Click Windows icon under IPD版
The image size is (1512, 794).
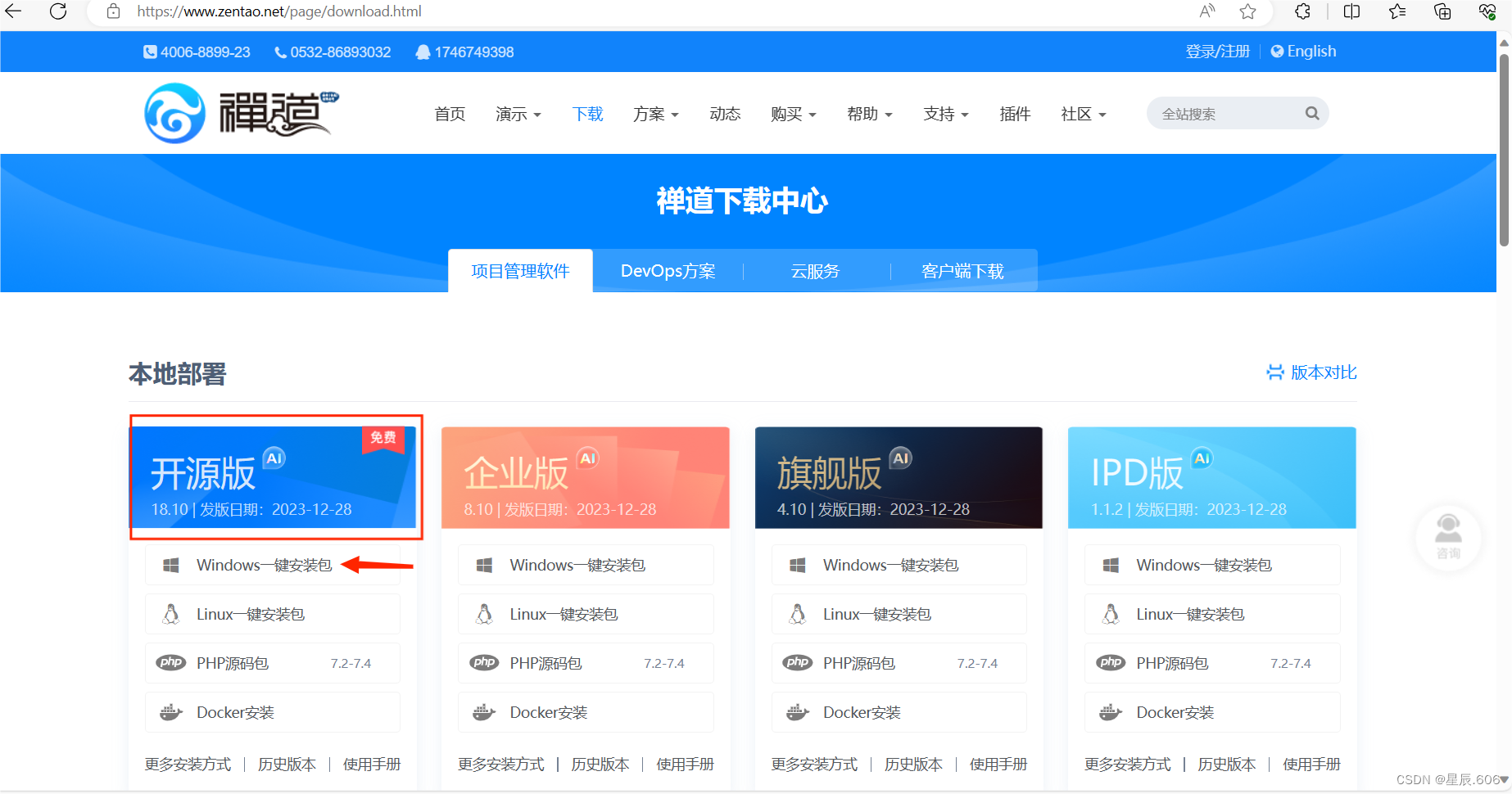(x=1111, y=566)
